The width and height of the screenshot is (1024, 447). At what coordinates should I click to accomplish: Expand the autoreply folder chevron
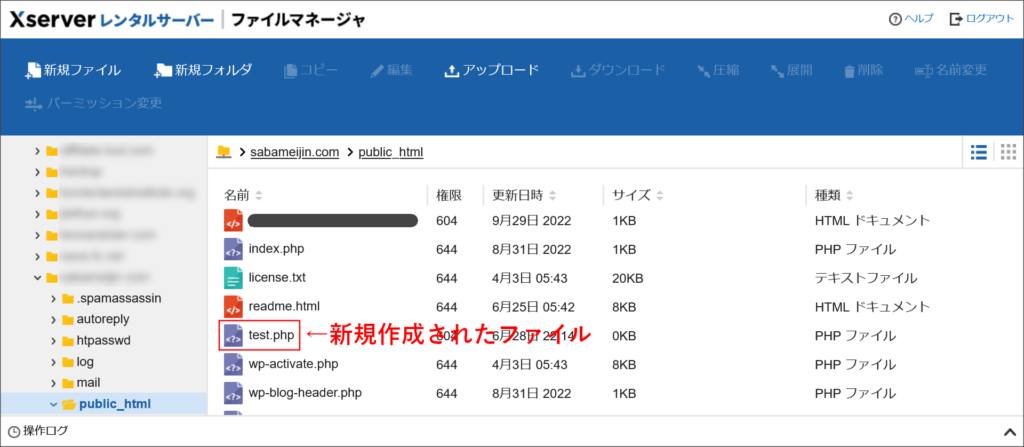54,320
